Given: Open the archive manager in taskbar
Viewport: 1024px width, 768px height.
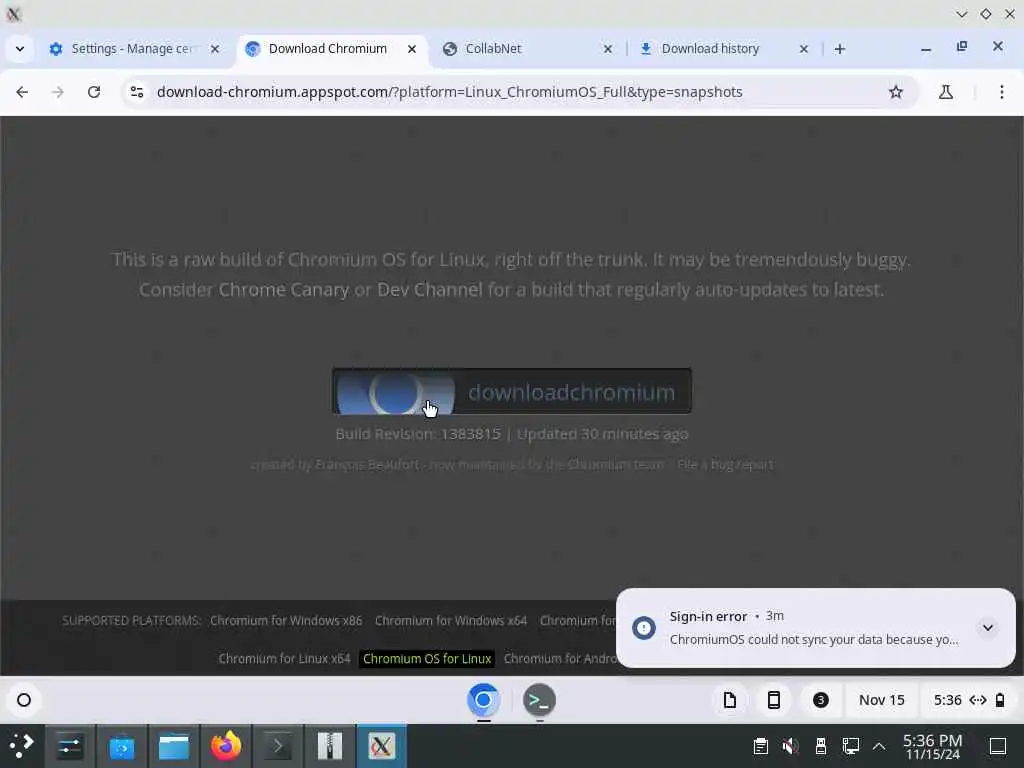Looking at the screenshot, I should [x=330, y=745].
